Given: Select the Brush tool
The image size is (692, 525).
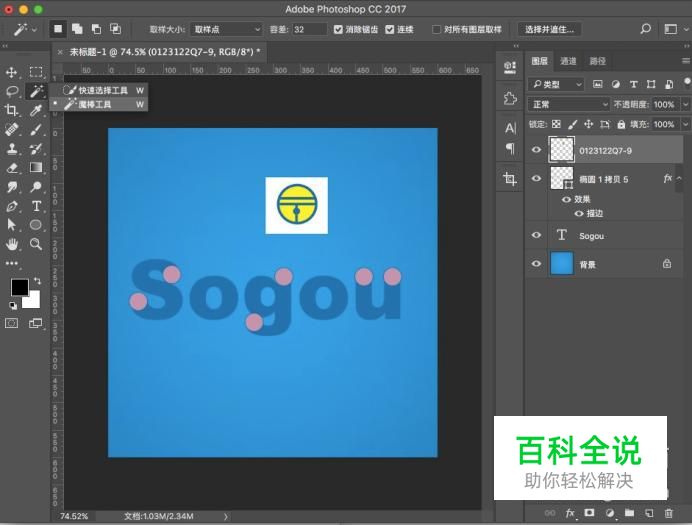Looking at the screenshot, I should (36, 129).
